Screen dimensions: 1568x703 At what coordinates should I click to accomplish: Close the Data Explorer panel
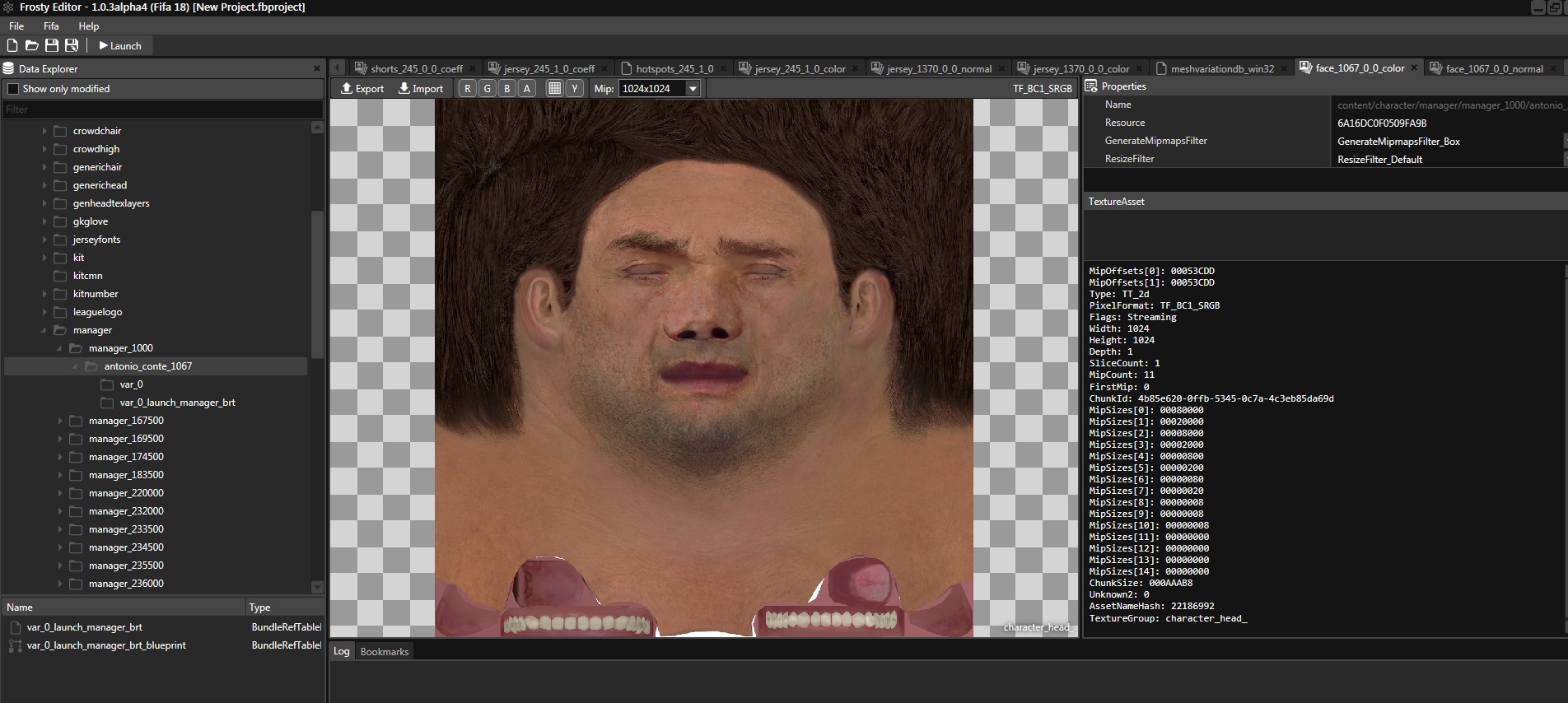(317, 68)
